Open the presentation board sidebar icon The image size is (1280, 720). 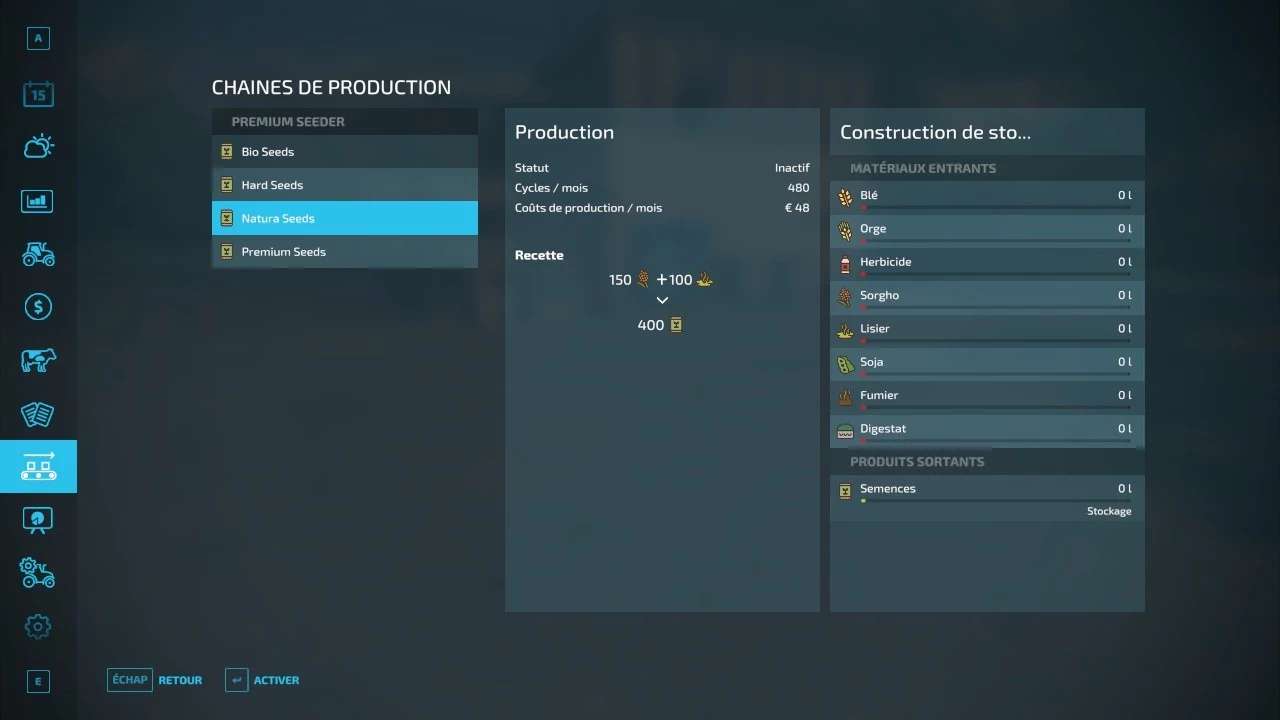(38, 520)
